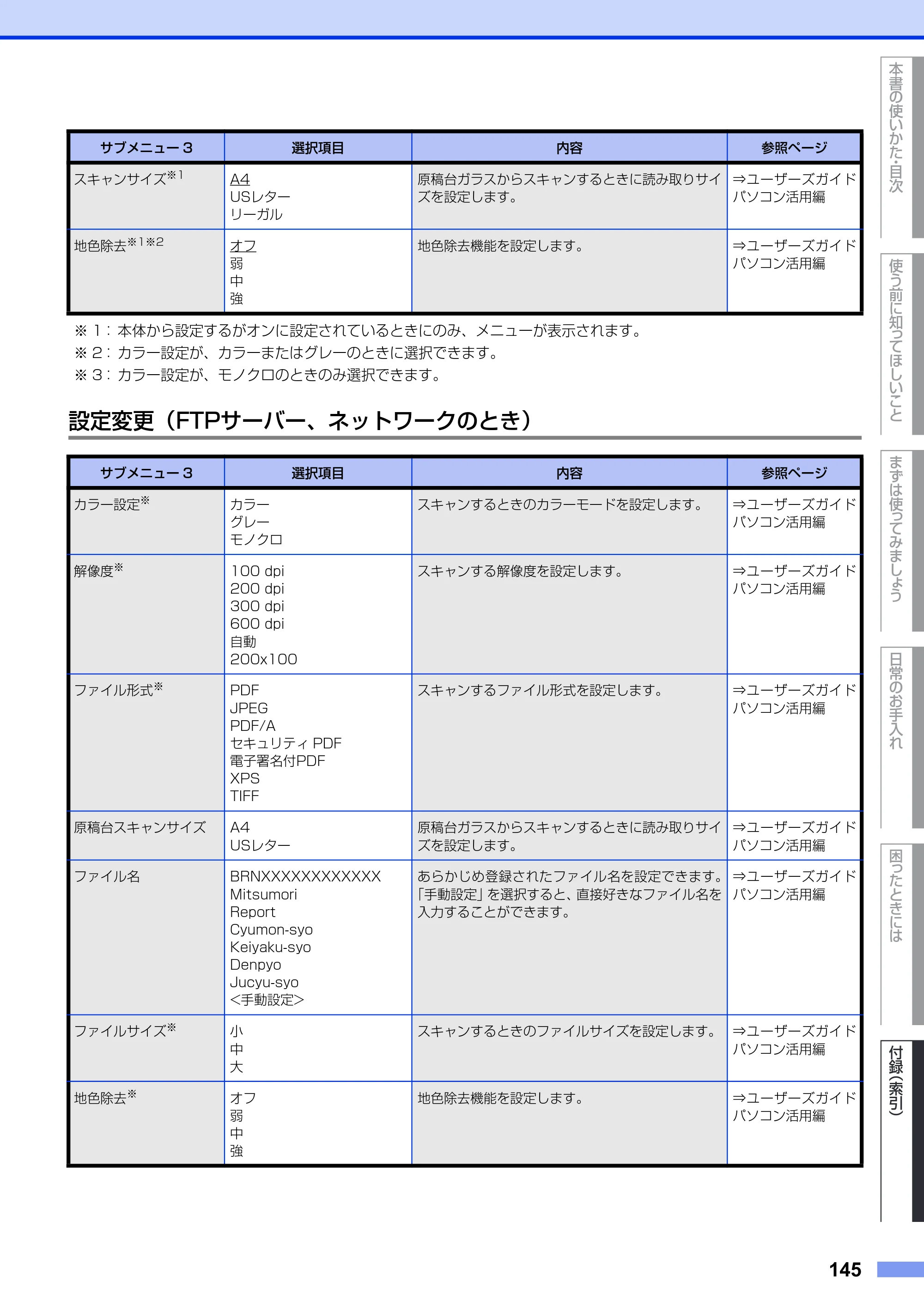Image resolution: width=924 pixels, height=1312 pixels.
Task: Click the セキュリティ PDF option
Action: [x=286, y=743]
